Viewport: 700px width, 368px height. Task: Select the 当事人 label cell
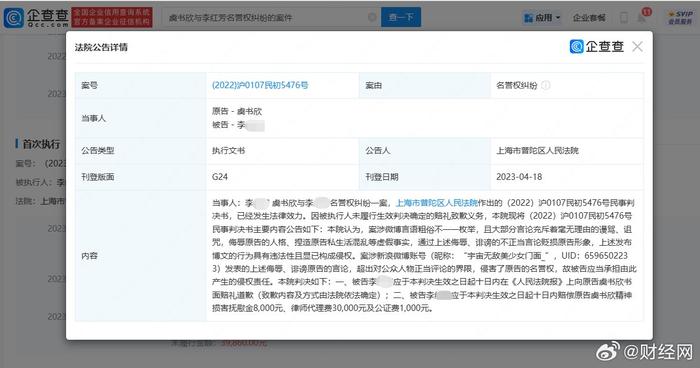pyautogui.click(x=141, y=118)
